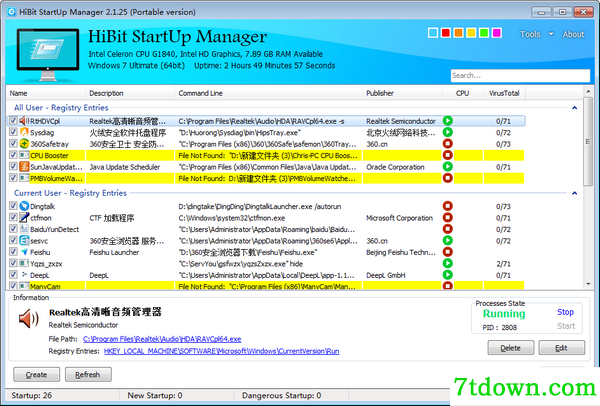
Task: Click the HiBit monitor logo in header
Action: click(x=48, y=54)
